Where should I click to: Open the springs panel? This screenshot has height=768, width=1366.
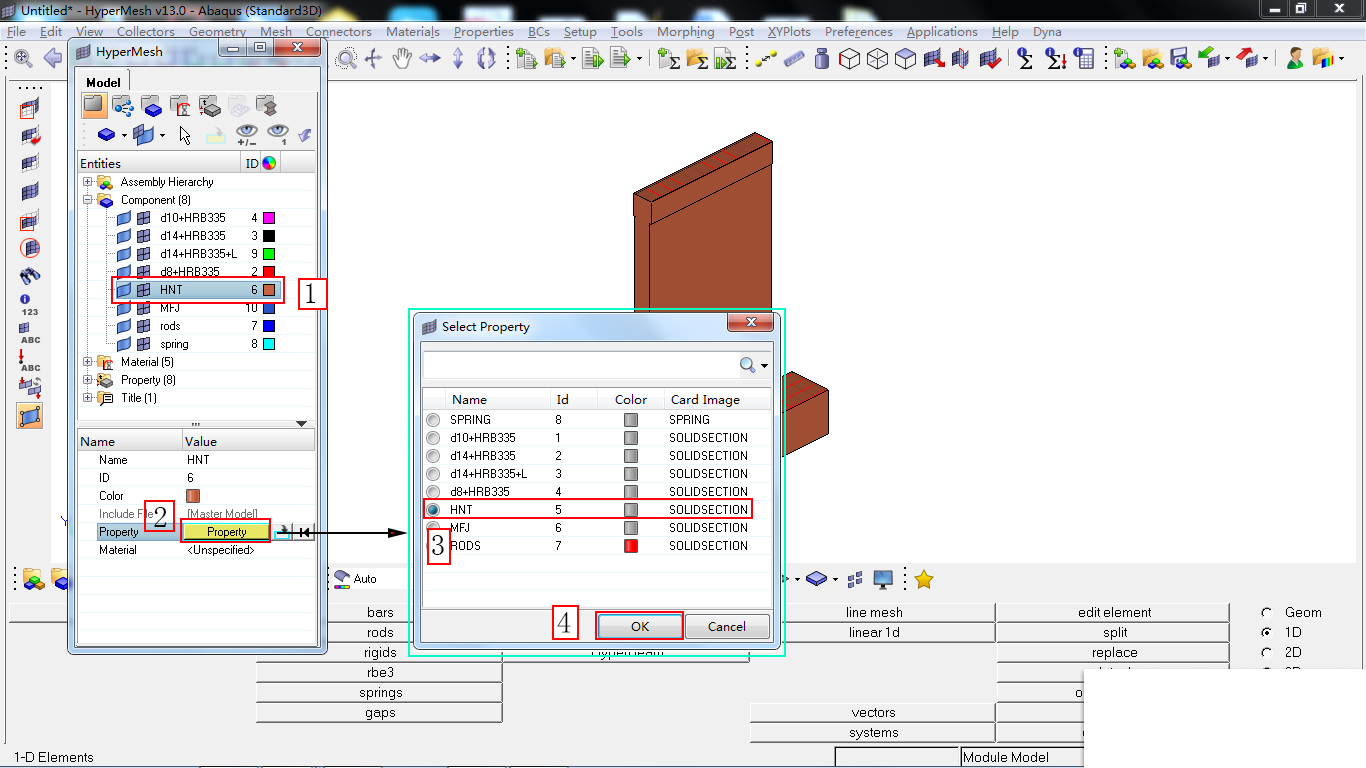(380, 692)
